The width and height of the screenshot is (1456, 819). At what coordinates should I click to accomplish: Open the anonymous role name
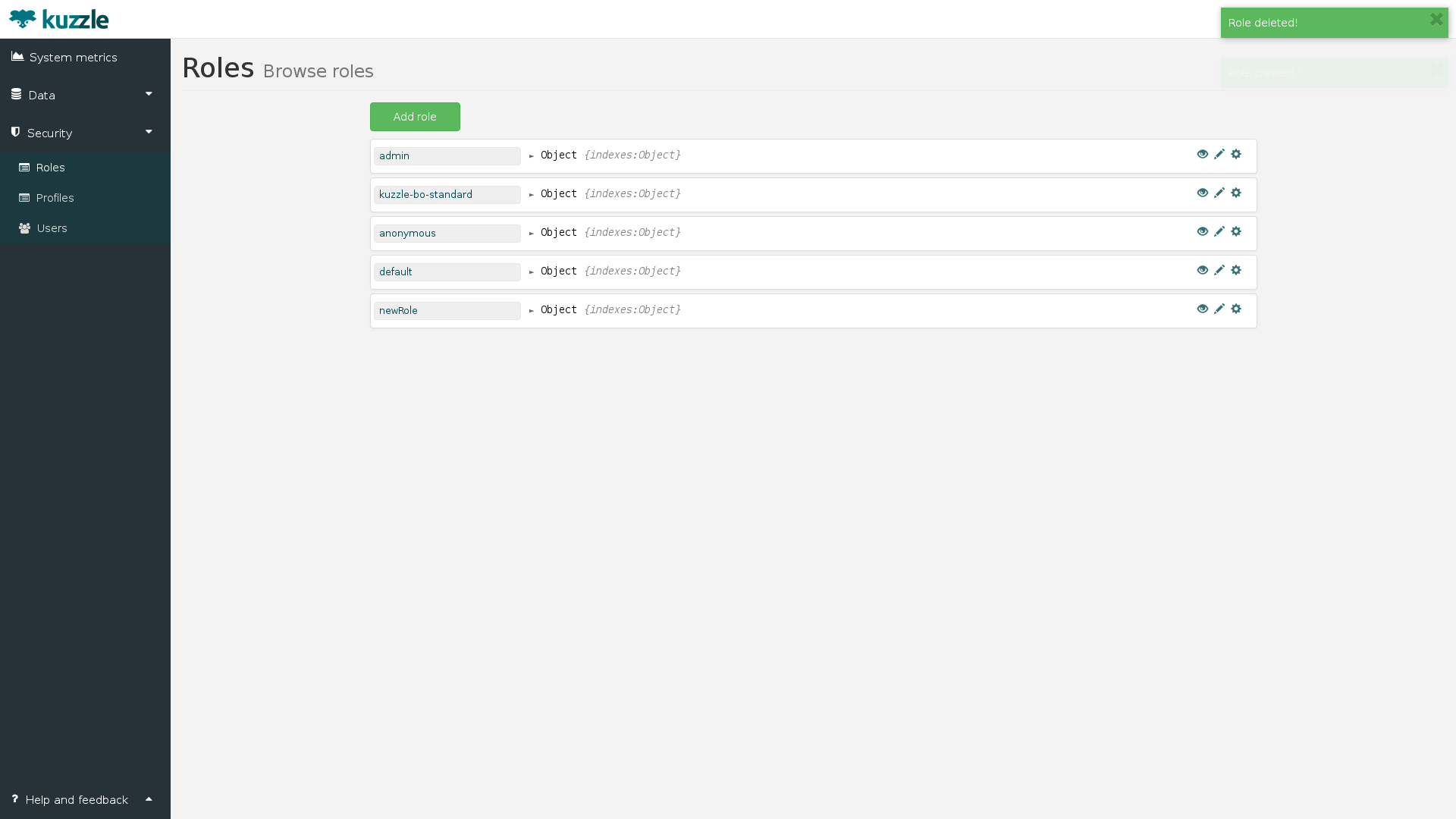point(447,234)
